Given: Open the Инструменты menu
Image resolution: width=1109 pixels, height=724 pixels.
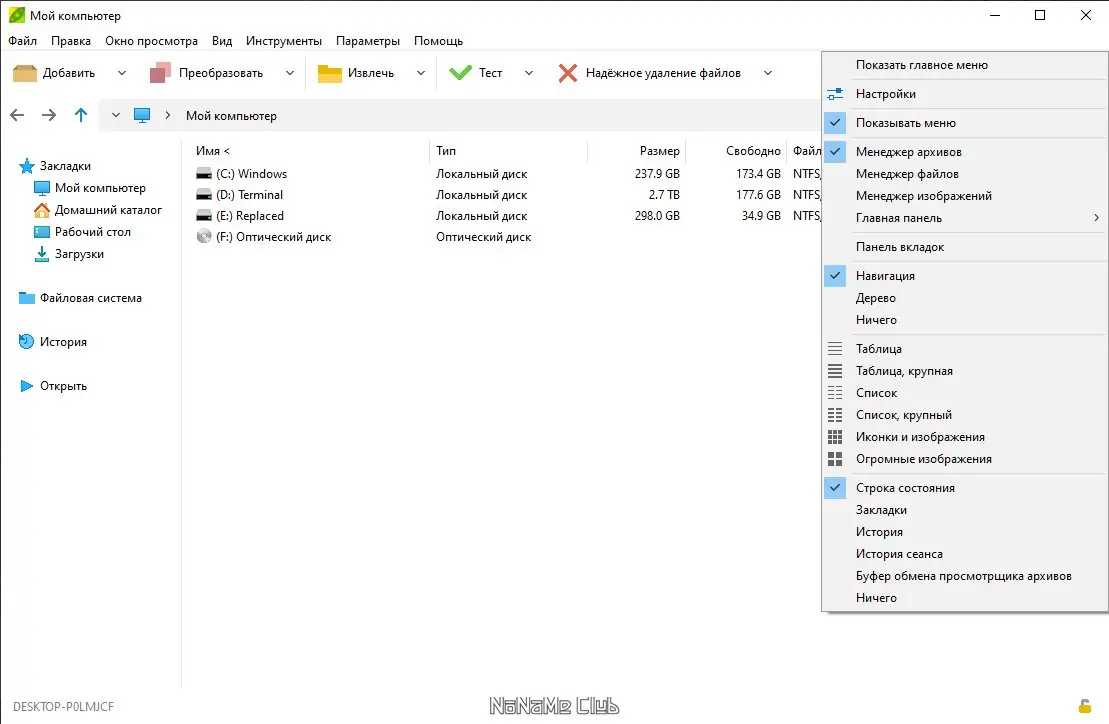Looking at the screenshot, I should (x=284, y=41).
